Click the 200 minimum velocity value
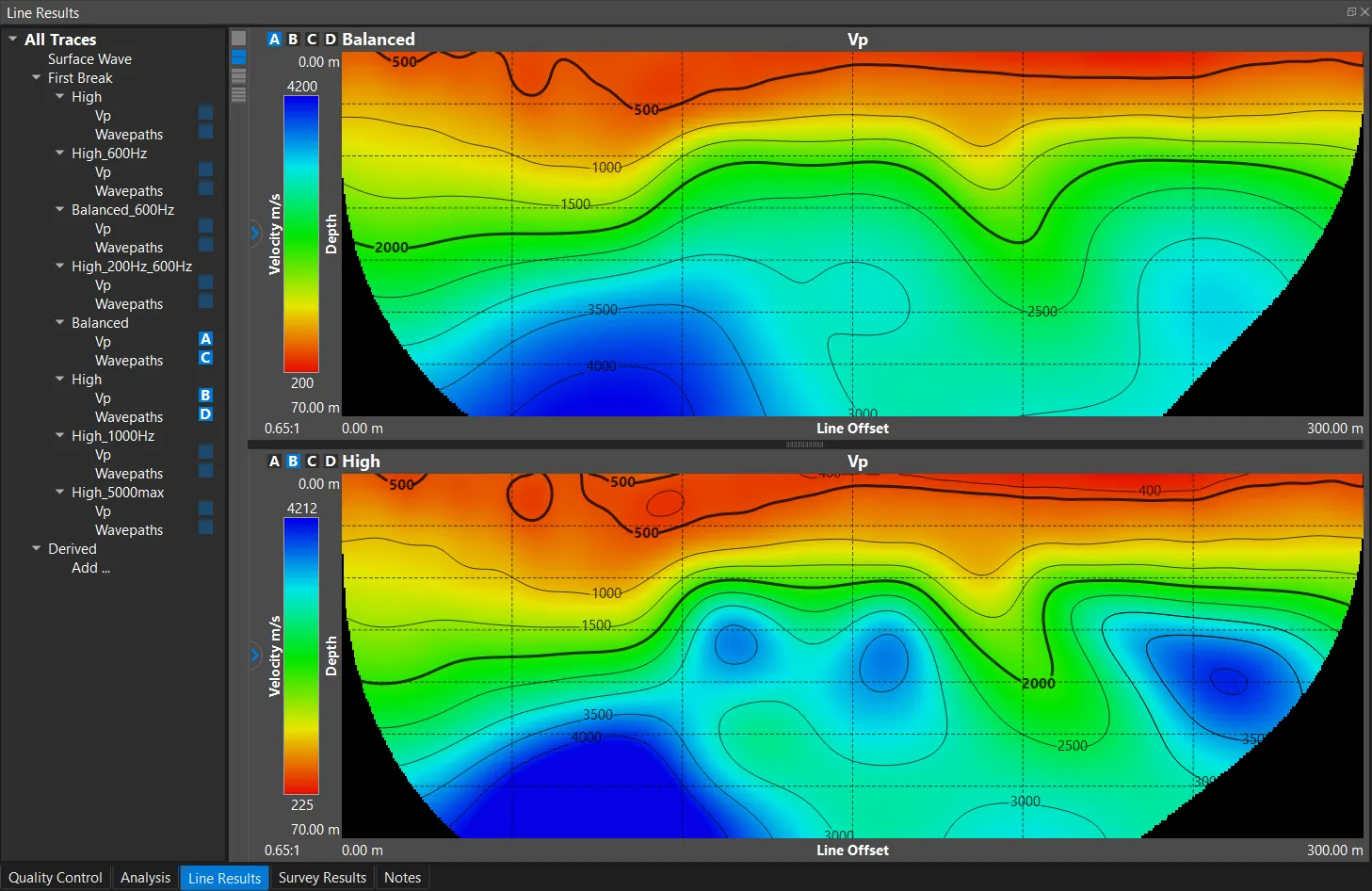The width and height of the screenshot is (1372, 891). 302,382
